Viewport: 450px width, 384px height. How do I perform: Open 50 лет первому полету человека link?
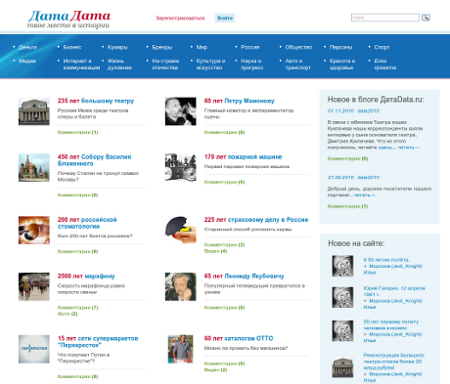[391, 325]
